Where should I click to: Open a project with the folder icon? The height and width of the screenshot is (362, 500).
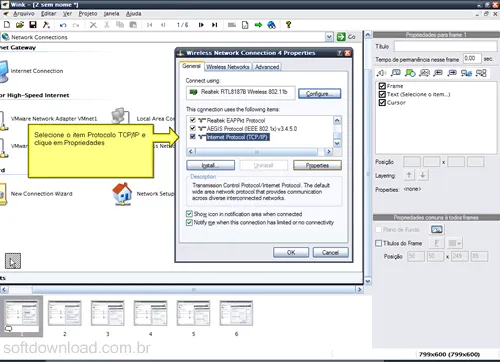pyautogui.click(x=20, y=25)
